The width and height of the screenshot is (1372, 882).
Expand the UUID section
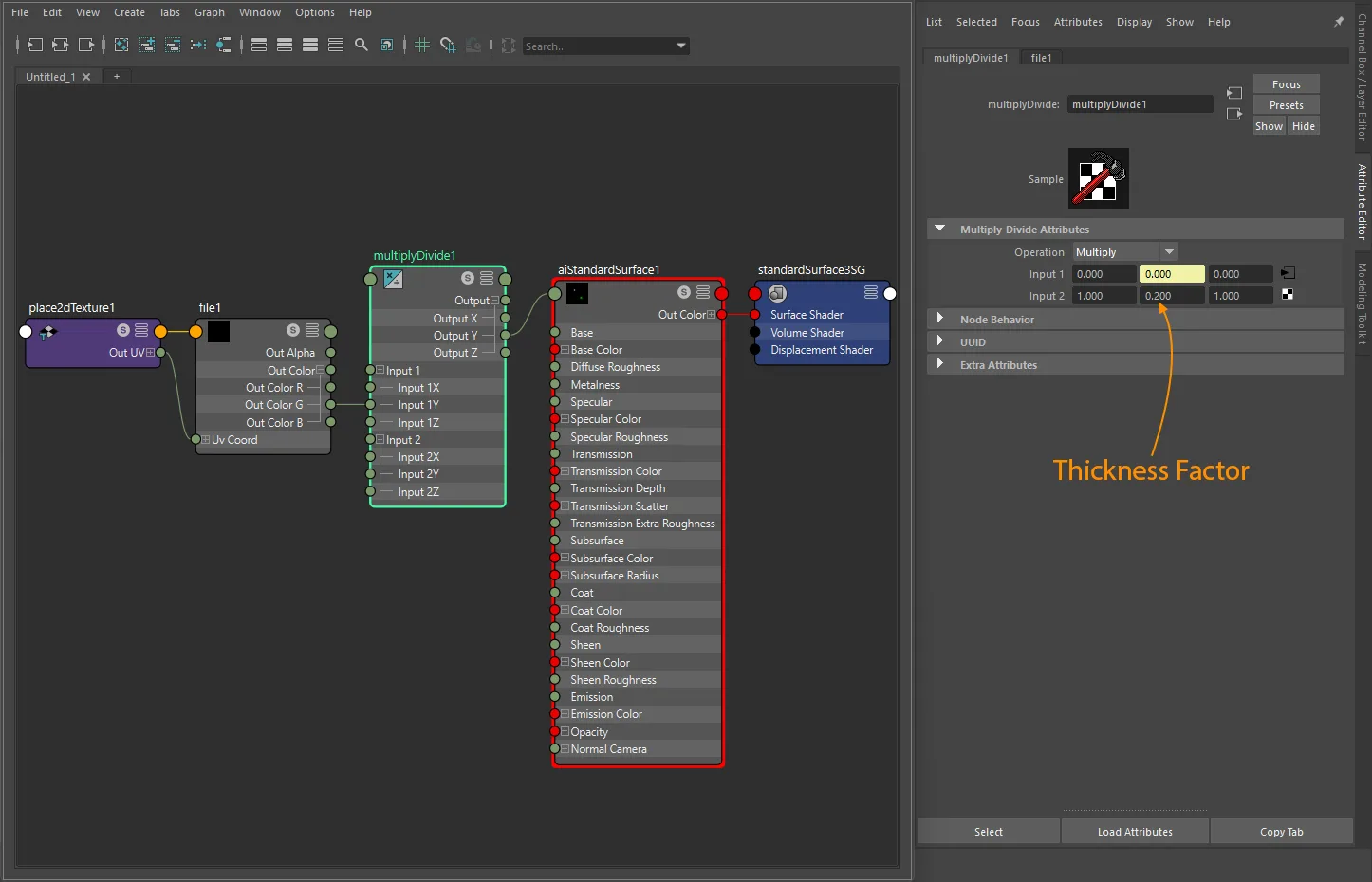[940, 341]
